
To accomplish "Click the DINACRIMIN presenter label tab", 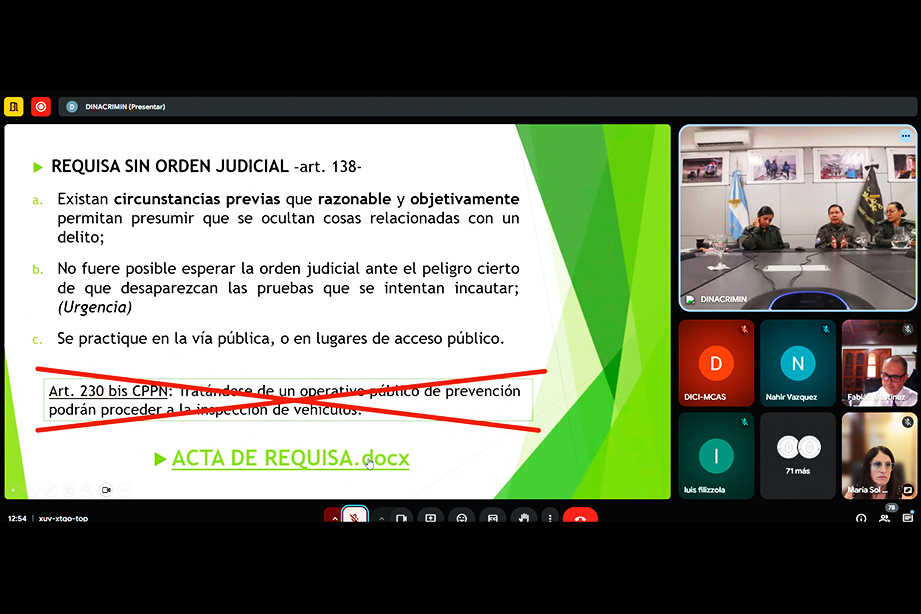I will pyautogui.click(x=116, y=106).
